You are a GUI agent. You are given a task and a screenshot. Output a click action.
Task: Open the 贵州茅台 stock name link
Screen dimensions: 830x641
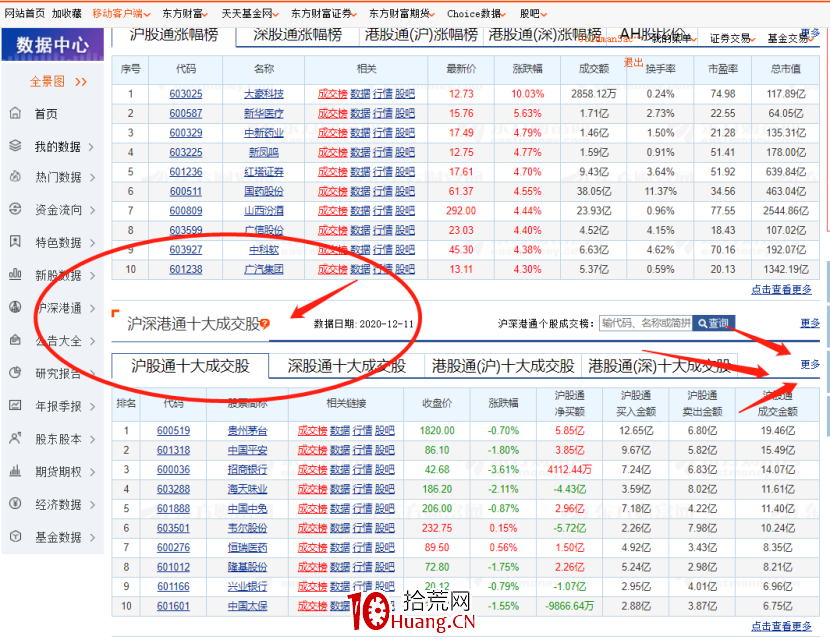pyautogui.click(x=247, y=430)
